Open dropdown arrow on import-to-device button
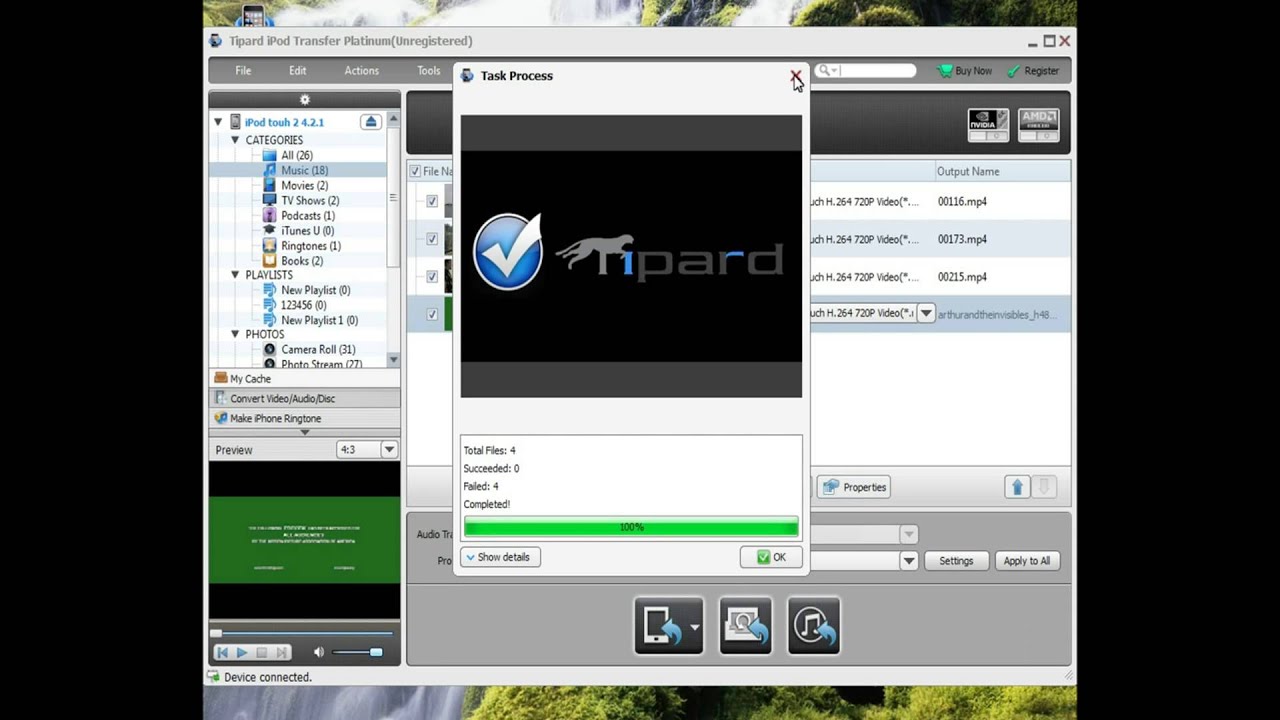The height and width of the screenshot is (720, 1280). (x=695, y=627)
